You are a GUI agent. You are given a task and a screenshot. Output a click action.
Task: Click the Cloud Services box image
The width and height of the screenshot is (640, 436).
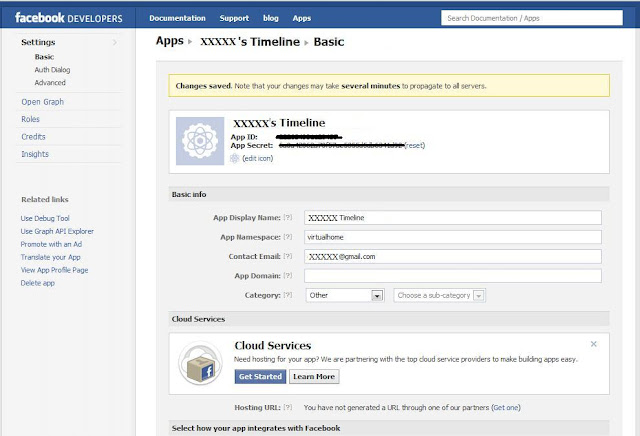click(x=200, y=363)
